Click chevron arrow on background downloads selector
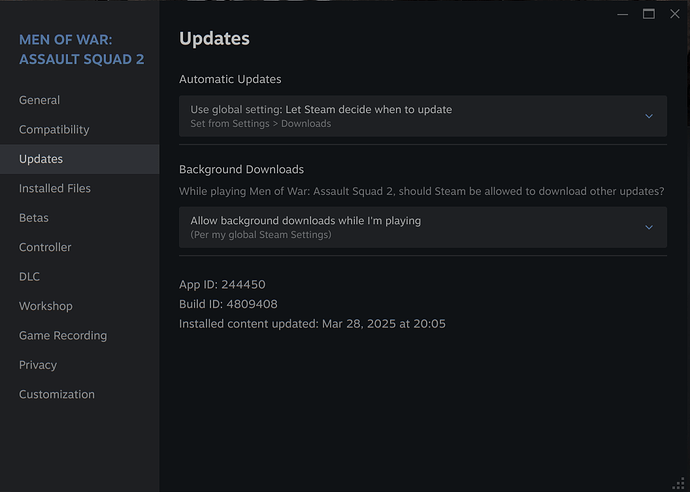 point(648,227)
